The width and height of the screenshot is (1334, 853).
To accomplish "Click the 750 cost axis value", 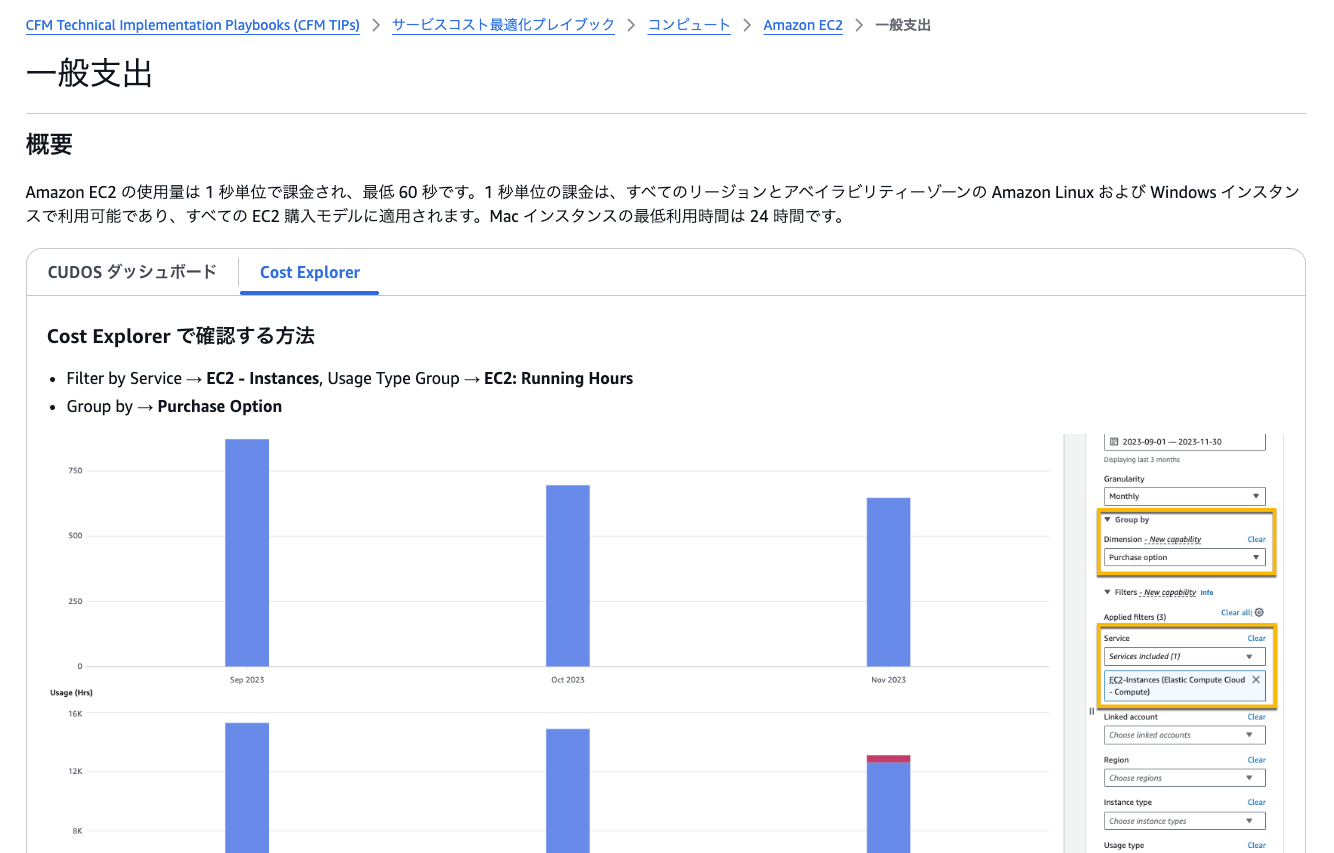I will (x=76, y=471).
